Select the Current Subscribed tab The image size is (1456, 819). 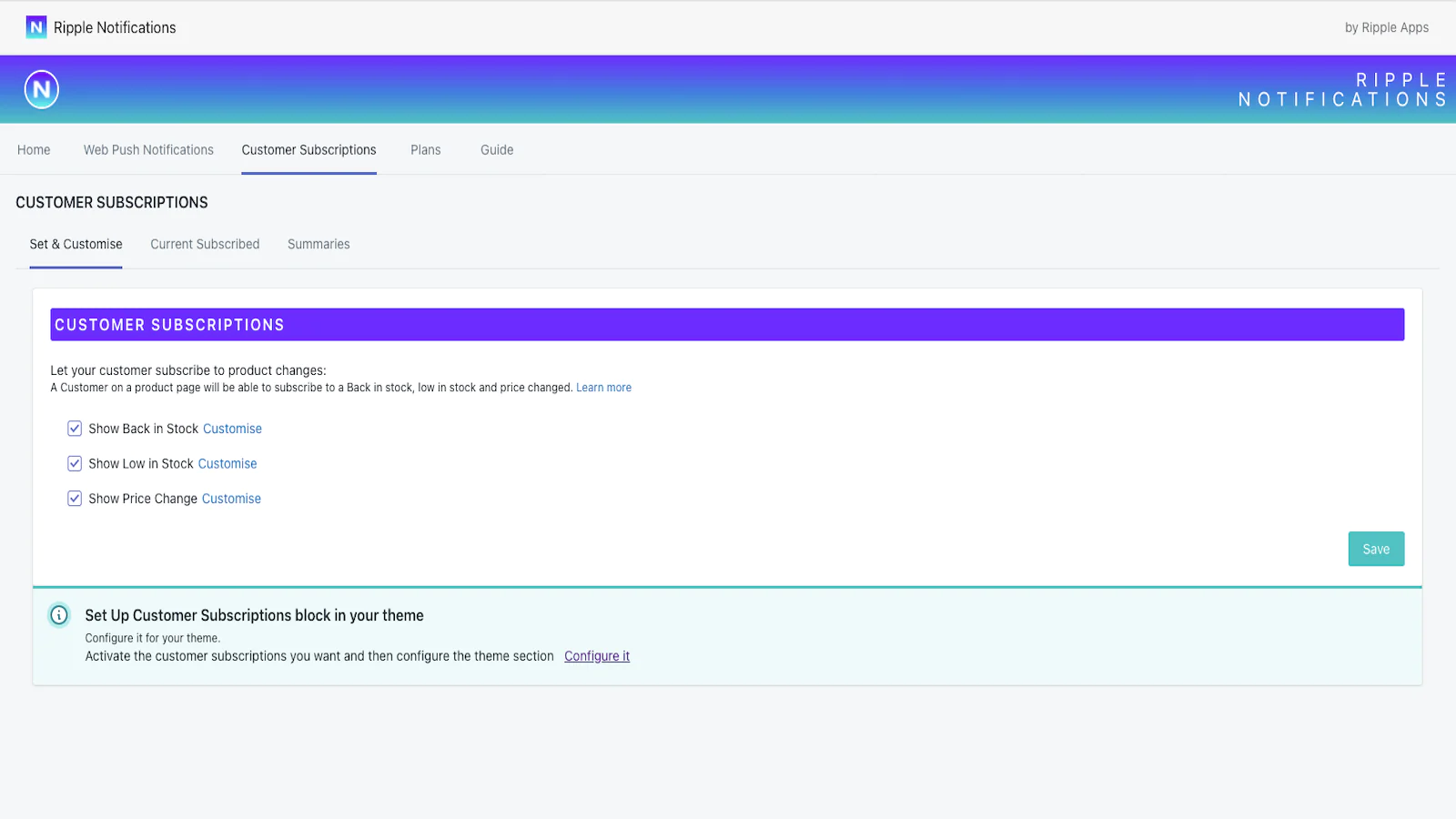coord(204,244)
